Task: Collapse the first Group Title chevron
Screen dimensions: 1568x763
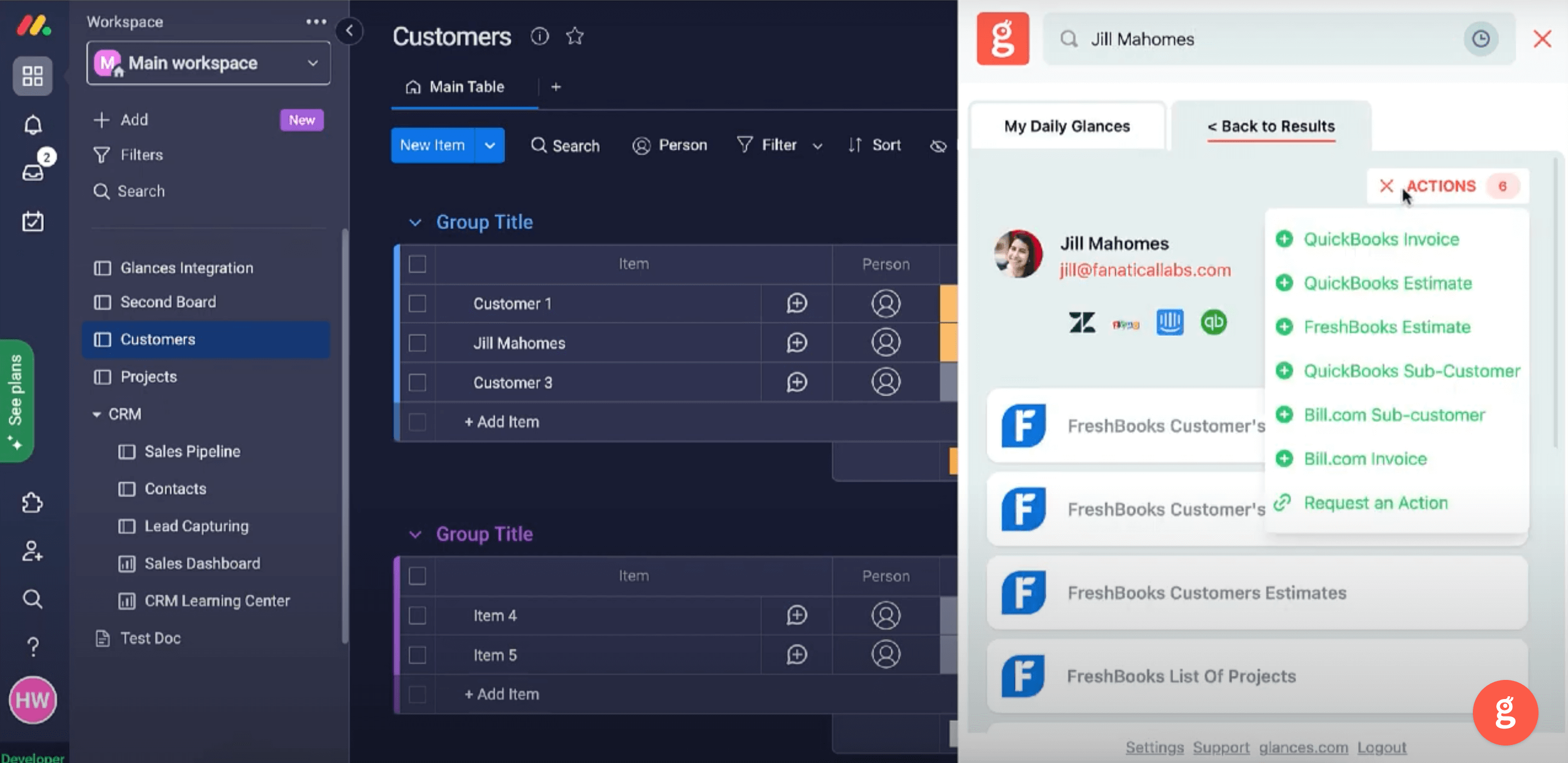Action: (415, 222)
